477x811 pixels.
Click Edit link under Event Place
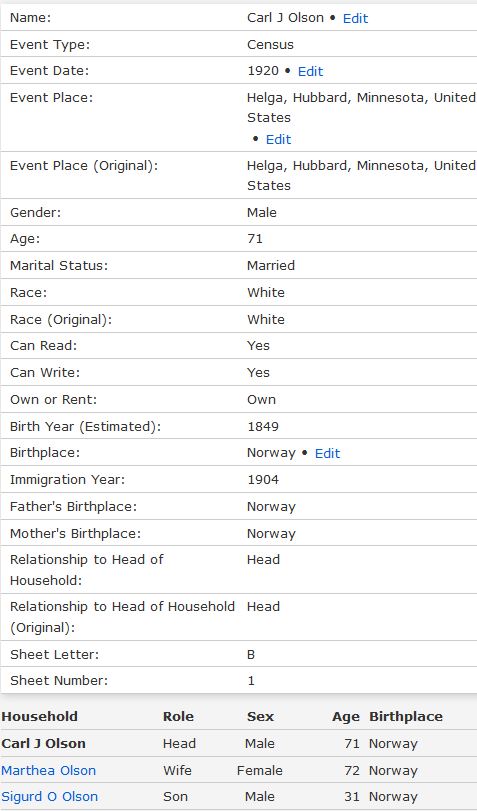278,140
